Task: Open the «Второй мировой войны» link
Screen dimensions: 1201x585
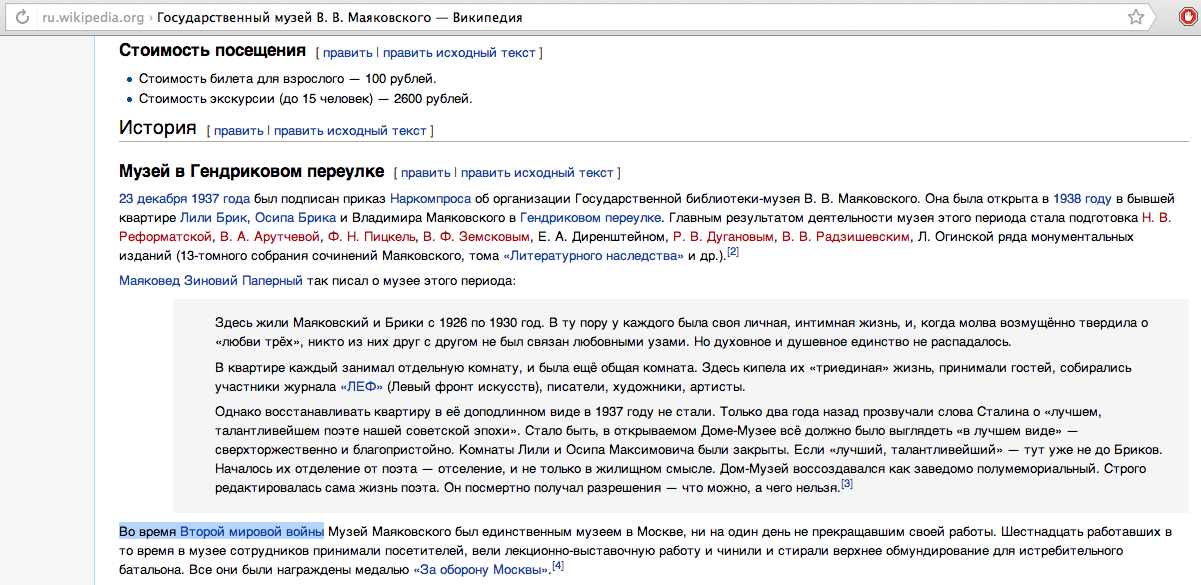Action: tap(251, 530)
